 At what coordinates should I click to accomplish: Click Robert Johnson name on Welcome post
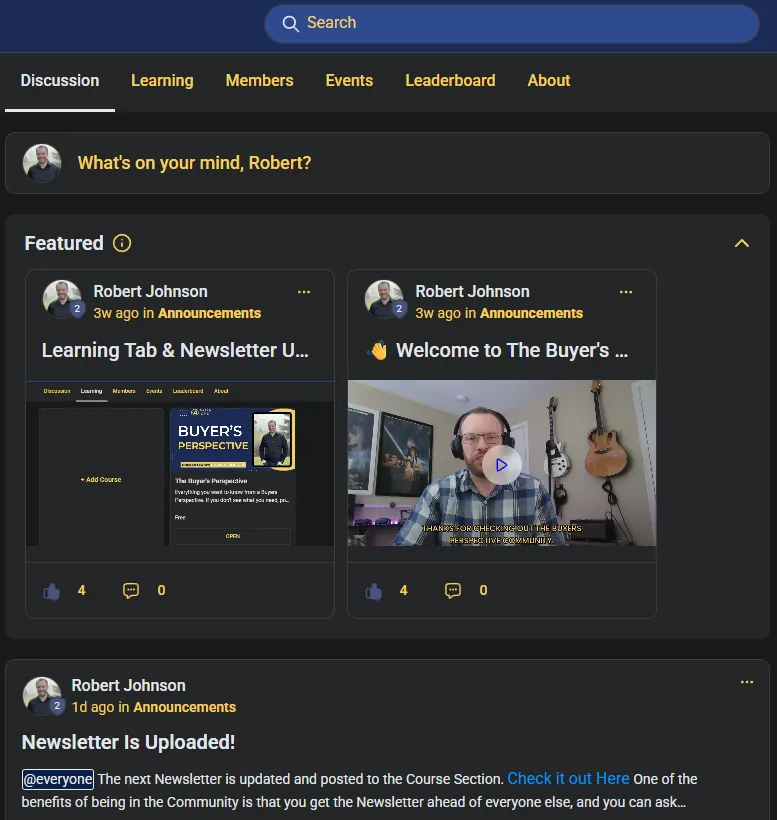click(x=473, y=291)
